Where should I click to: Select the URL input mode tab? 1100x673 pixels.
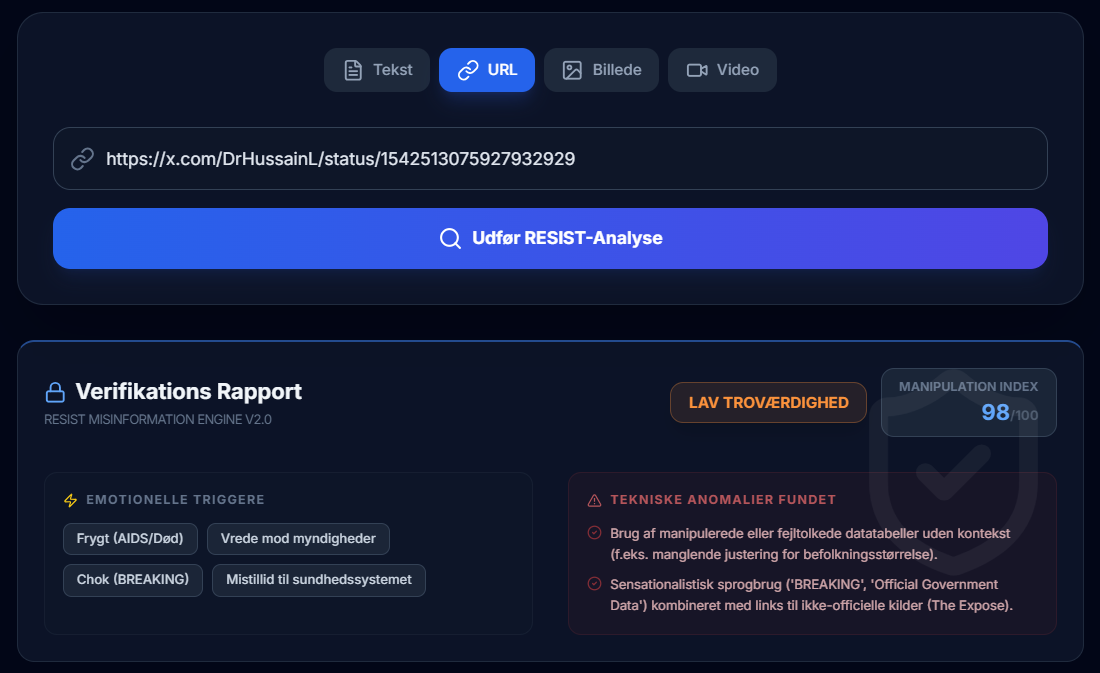(x=487, y=70)
